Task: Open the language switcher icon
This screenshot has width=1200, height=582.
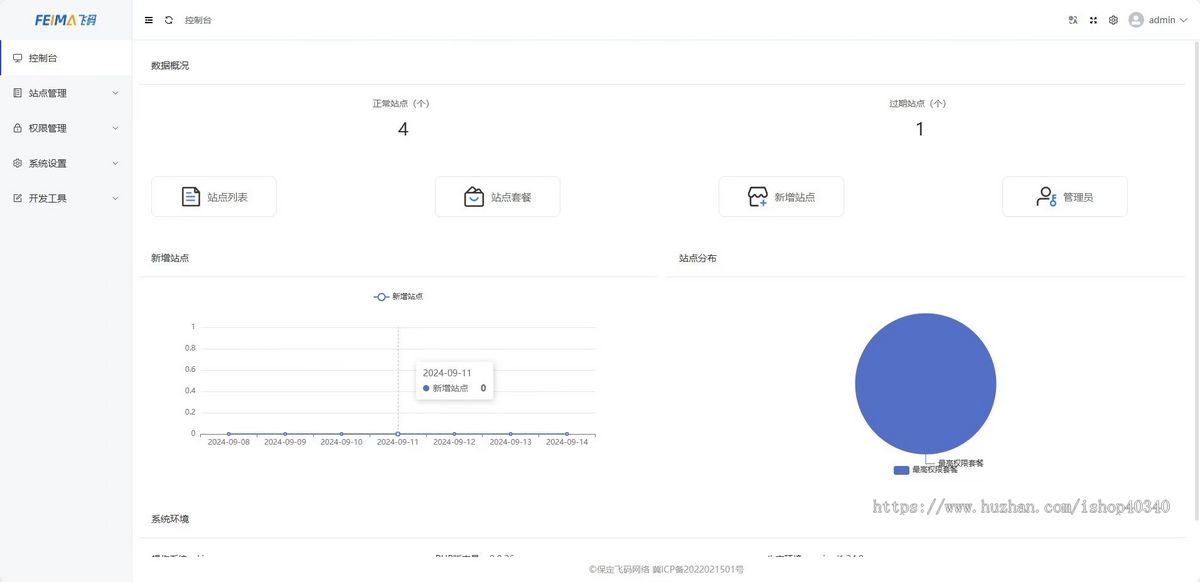Action: 1072,19
